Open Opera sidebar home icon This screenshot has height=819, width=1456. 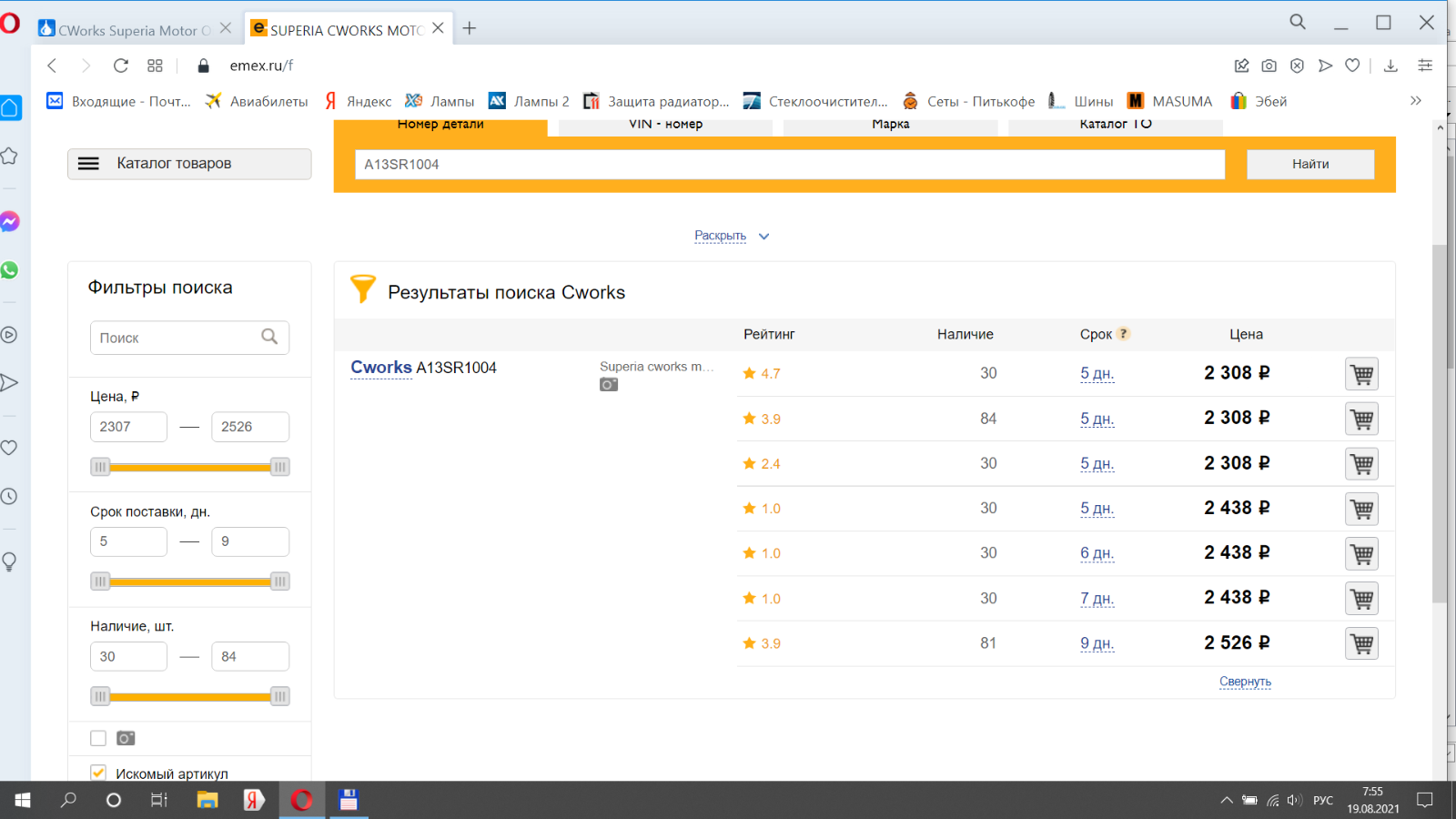[x=10, y=108]
